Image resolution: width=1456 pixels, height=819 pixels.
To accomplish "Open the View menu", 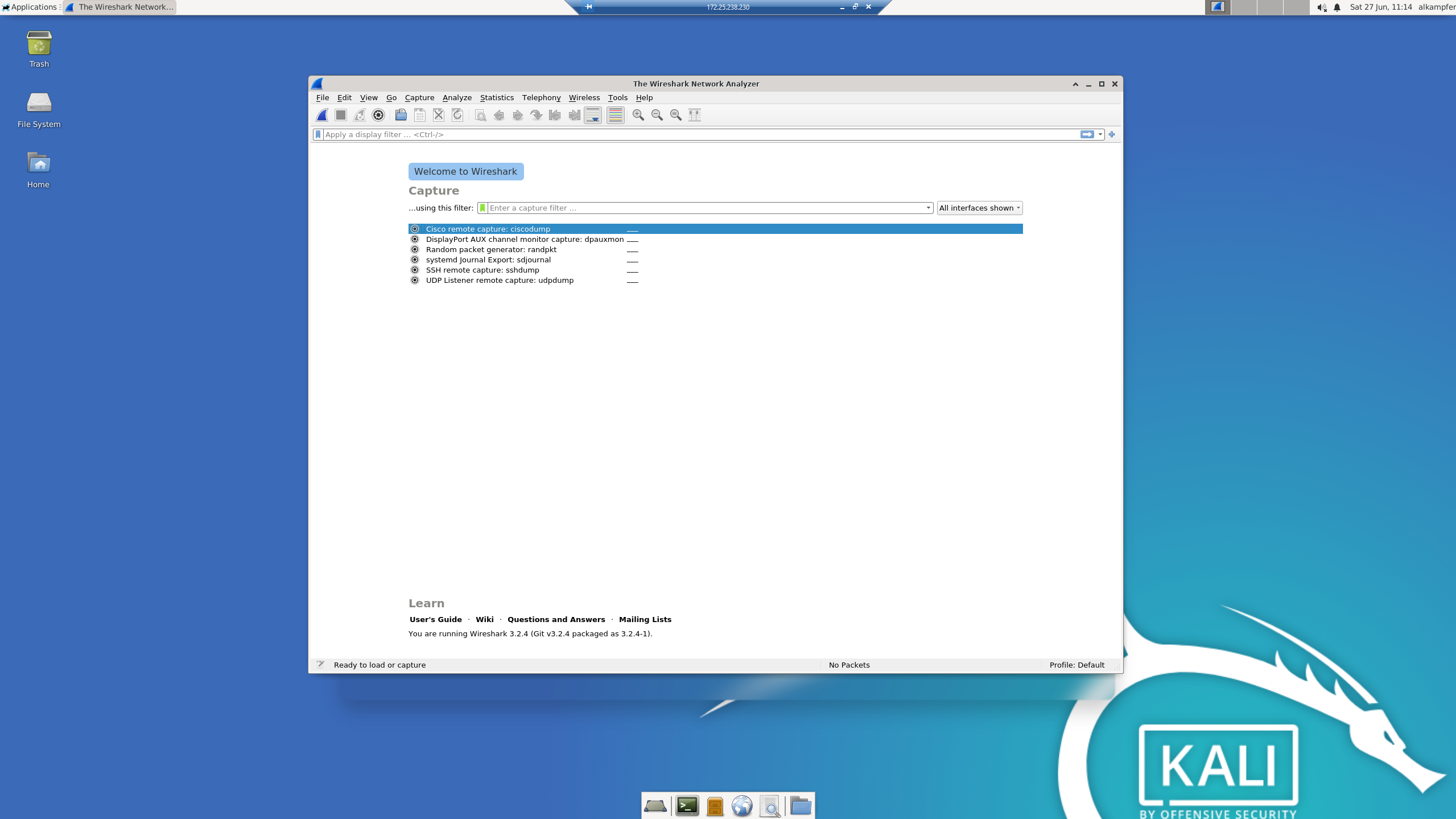I will [x=369, y=98].
